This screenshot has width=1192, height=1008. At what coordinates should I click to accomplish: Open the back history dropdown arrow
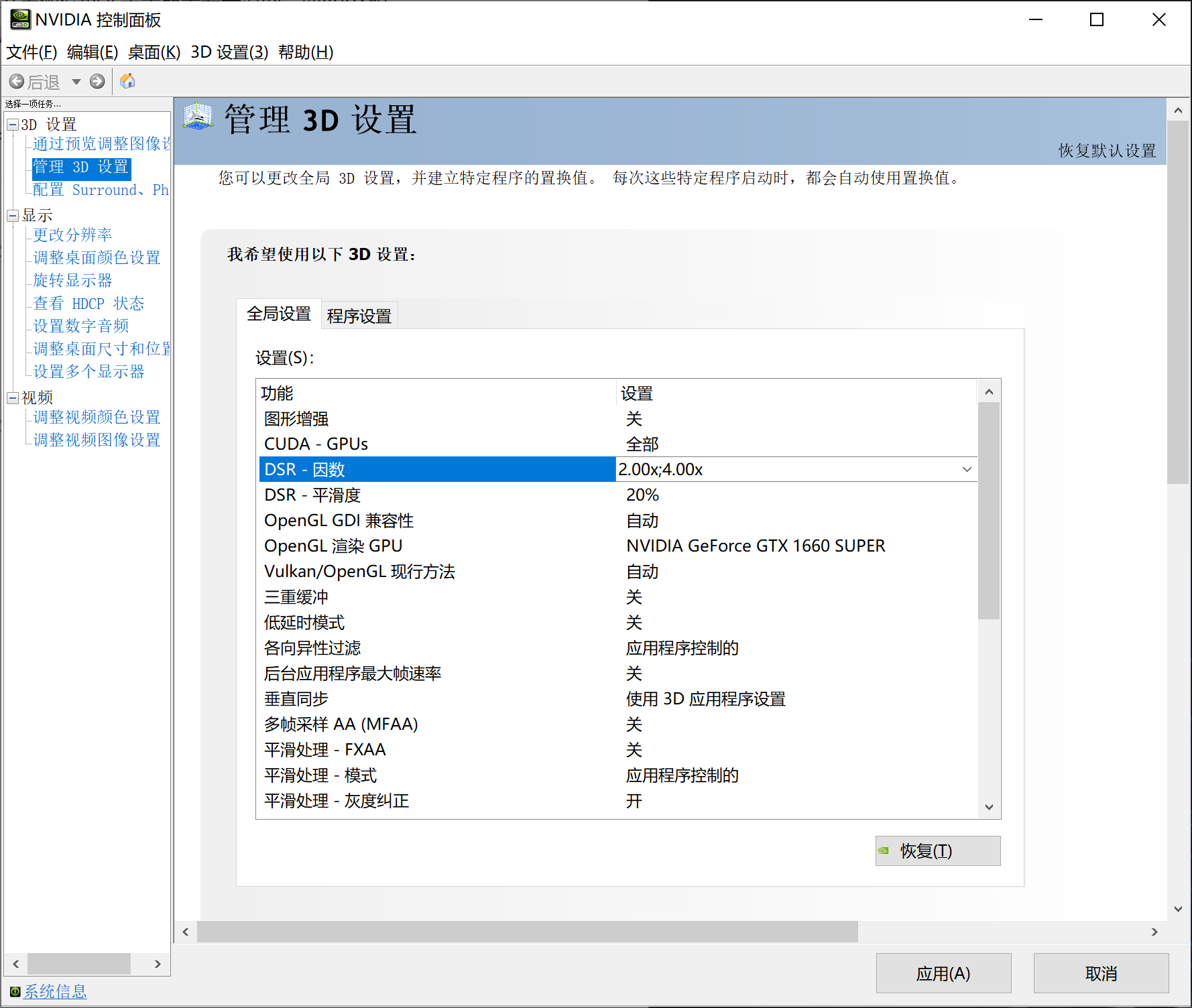tap(76, 82)
